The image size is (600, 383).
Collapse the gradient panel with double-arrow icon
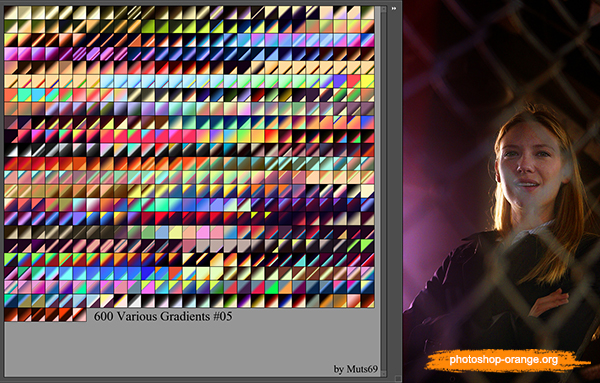394,8
